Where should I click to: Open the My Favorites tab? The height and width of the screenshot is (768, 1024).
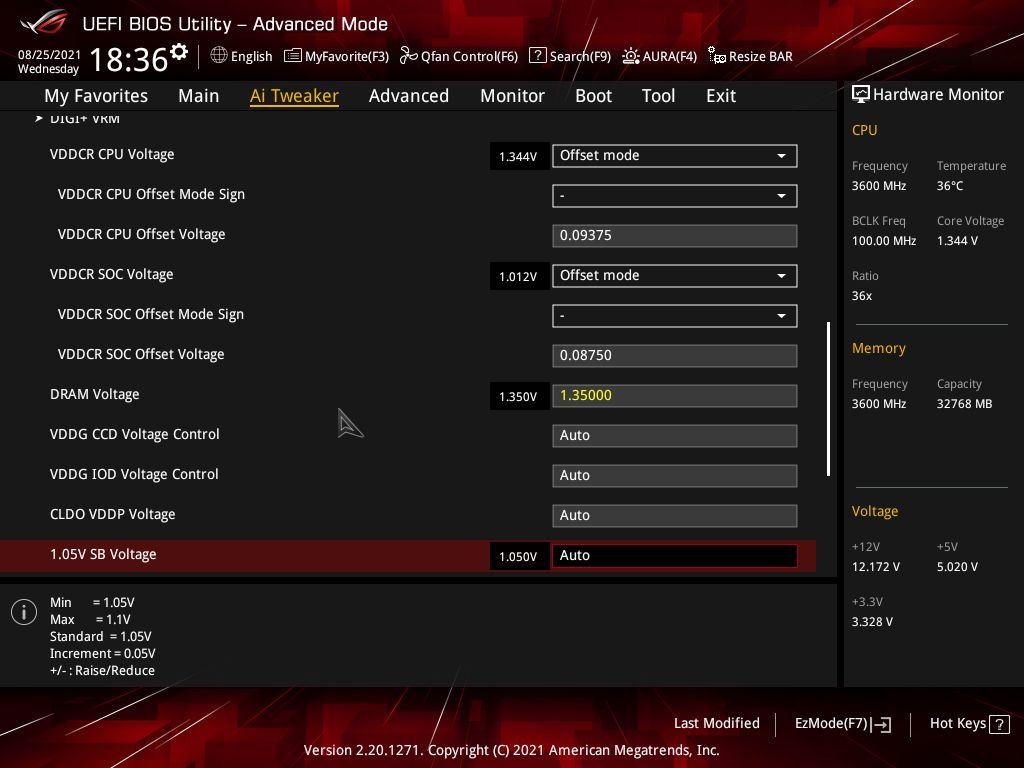point(96,96)
